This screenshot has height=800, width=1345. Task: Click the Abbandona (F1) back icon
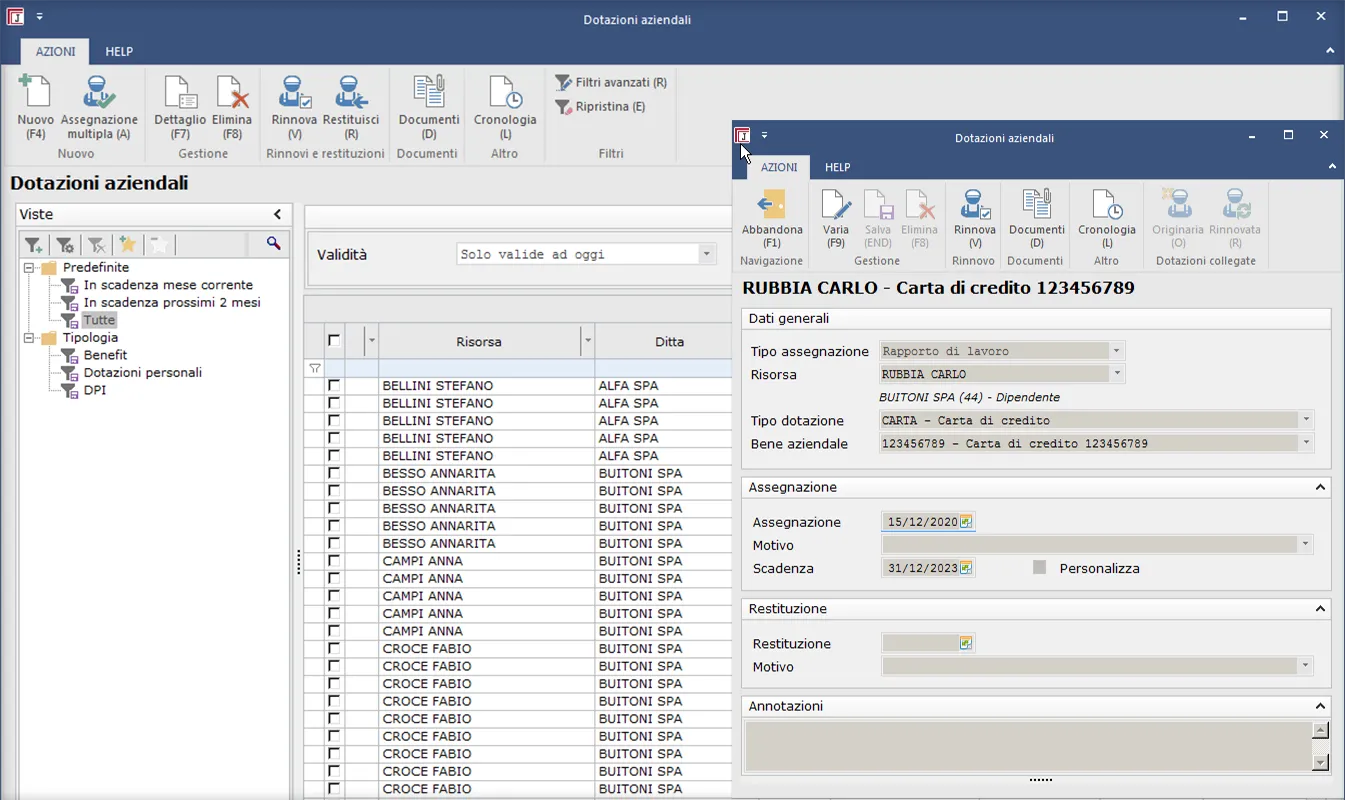771,206
